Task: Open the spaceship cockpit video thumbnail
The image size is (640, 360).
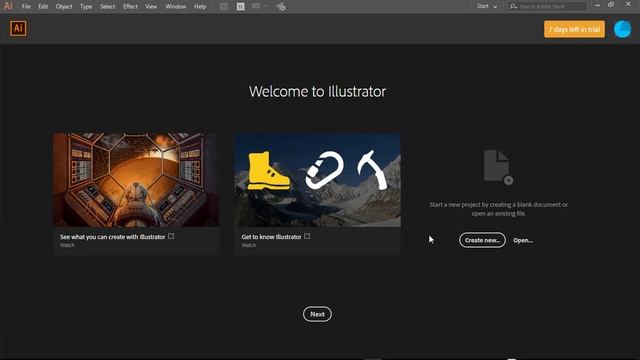Action: (x=136, y=180)
